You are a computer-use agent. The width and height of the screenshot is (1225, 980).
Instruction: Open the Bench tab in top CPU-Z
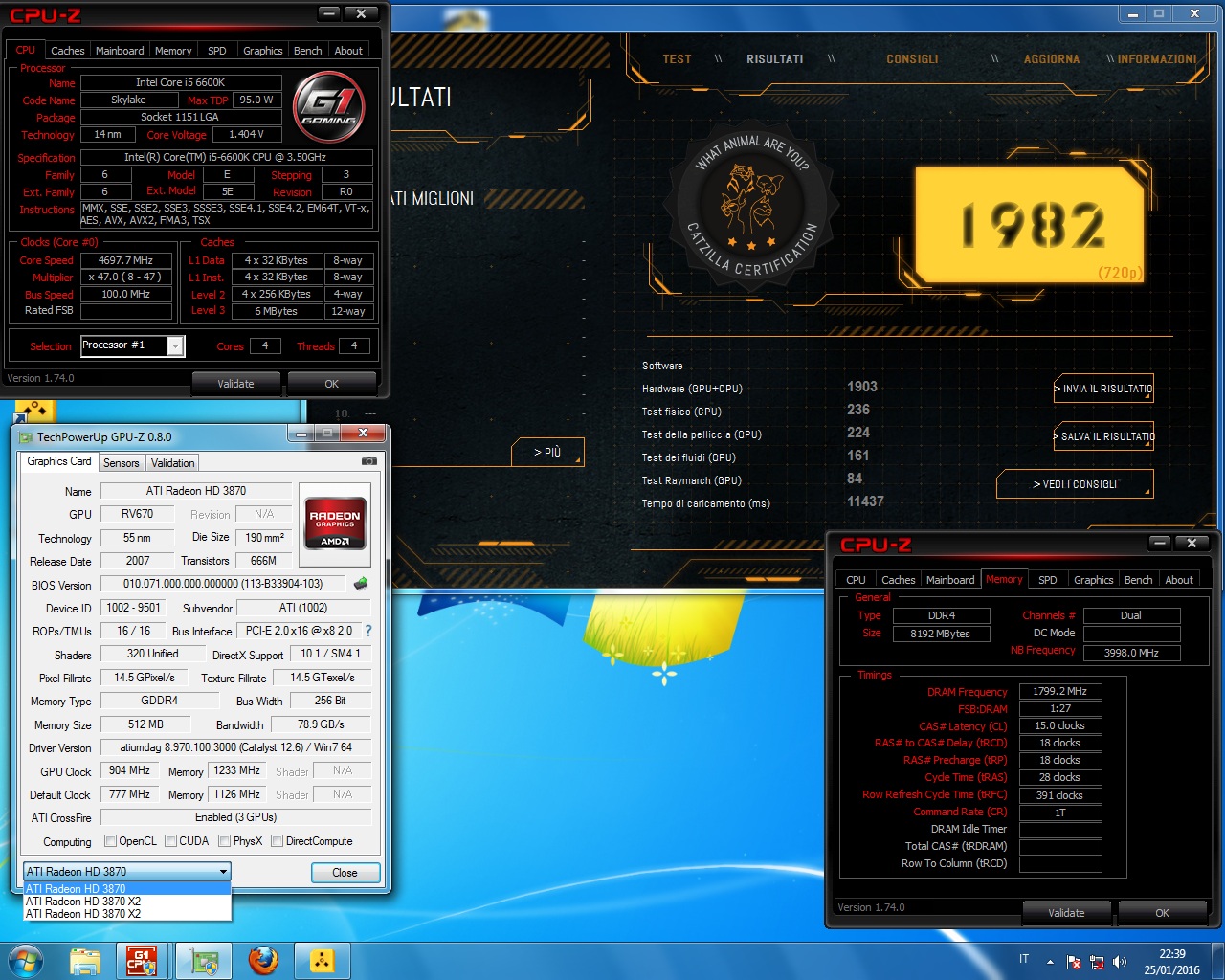pyautogui.click(x=307, y=51)
